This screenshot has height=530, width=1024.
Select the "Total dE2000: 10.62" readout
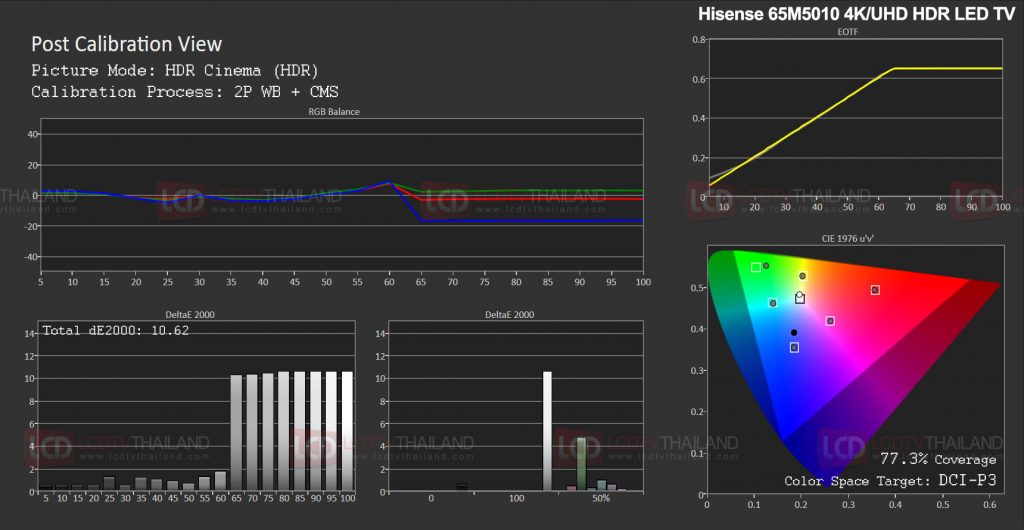(x=116, y=331)
